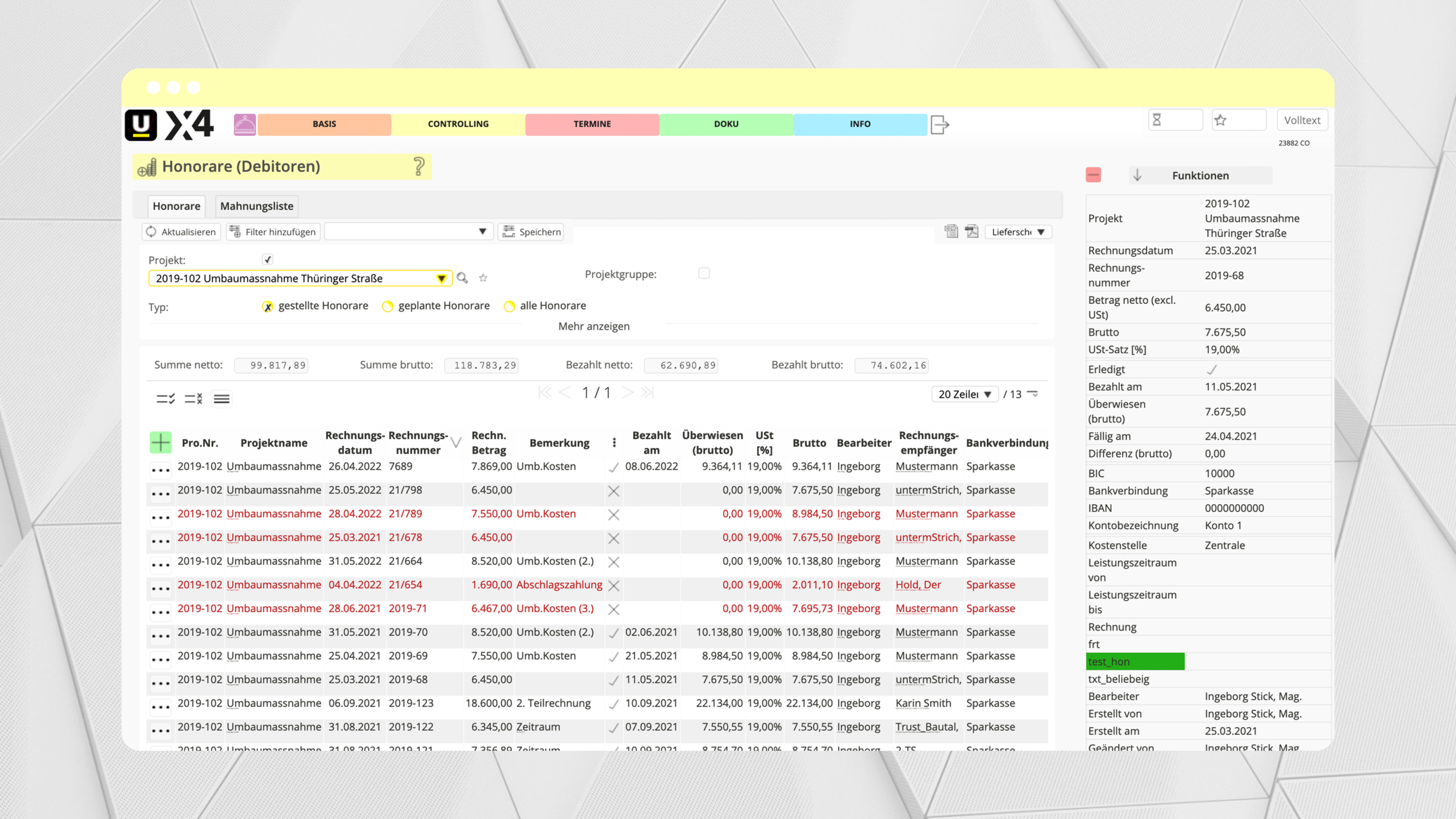
Task: Open the project selection dropdown
Action: pyautogui.click(x=442, y=278)
